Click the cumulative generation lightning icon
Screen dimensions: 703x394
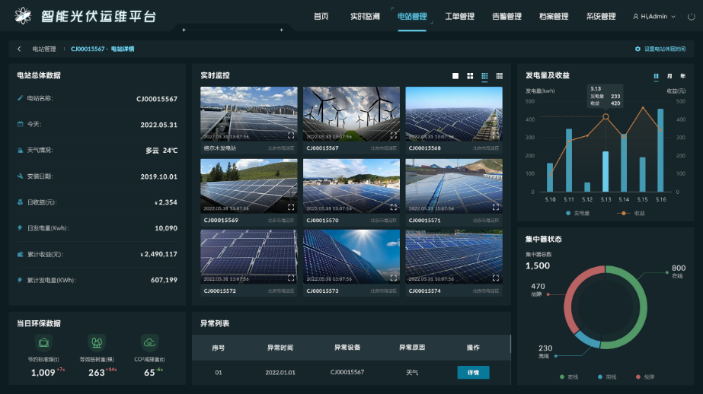coord(20,280)
